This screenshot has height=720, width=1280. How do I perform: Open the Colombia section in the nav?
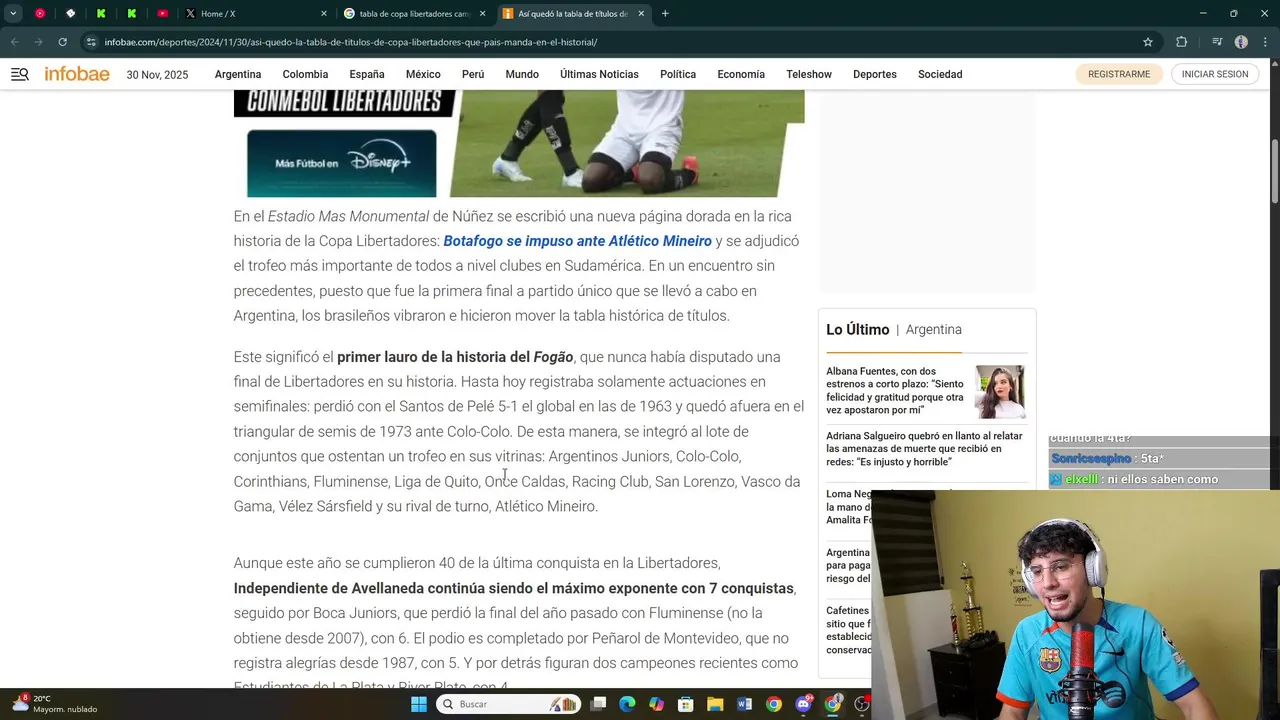[305, 74]
